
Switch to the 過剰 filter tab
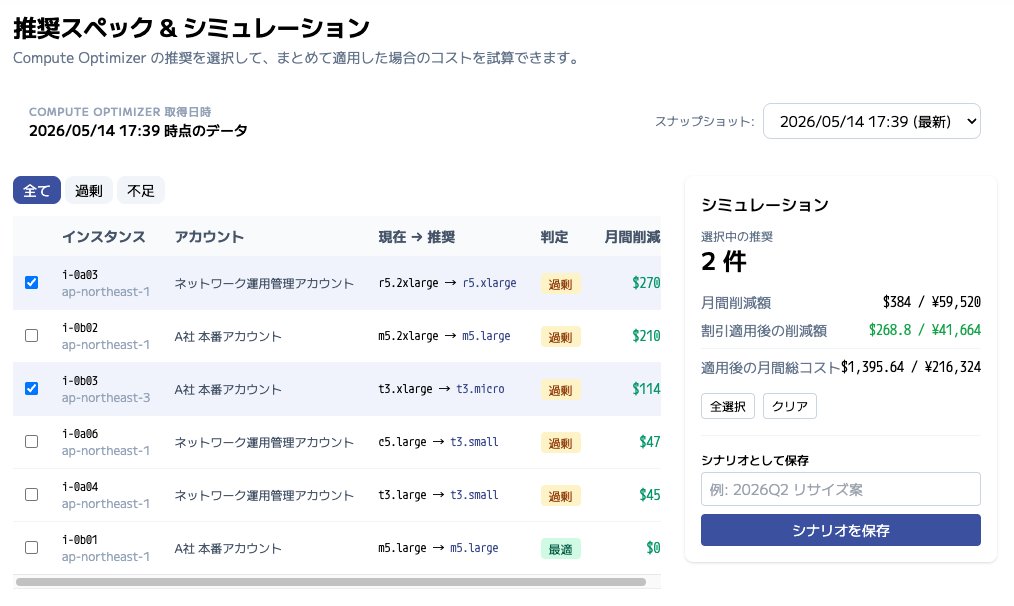[x=89, y=190]
